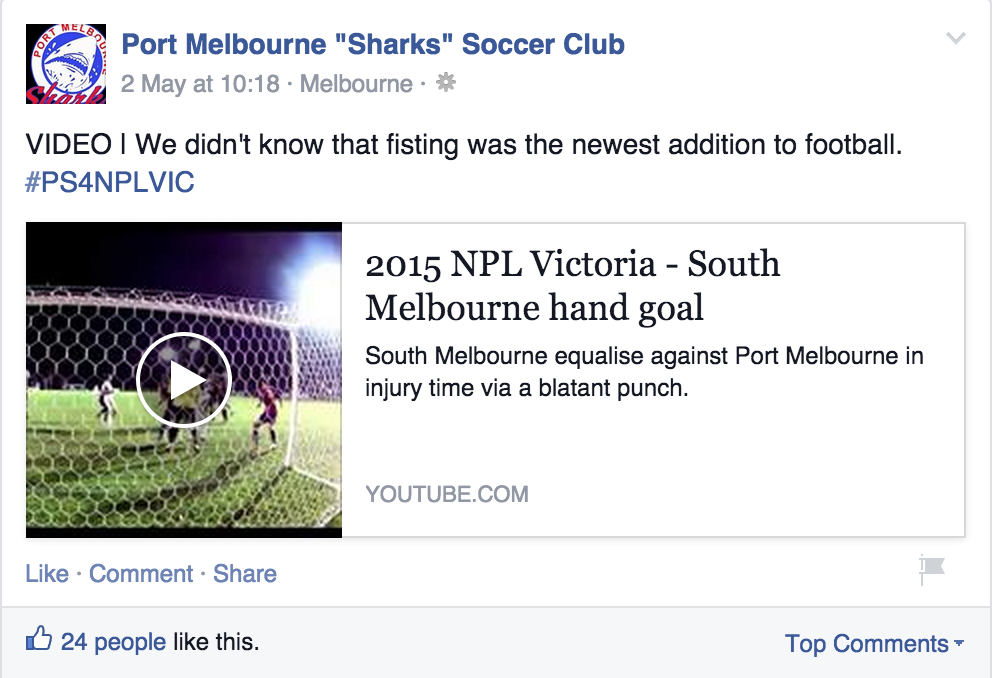Click the gear privacy icon beside Melbourne
The image size is (992, 678).
446,83
